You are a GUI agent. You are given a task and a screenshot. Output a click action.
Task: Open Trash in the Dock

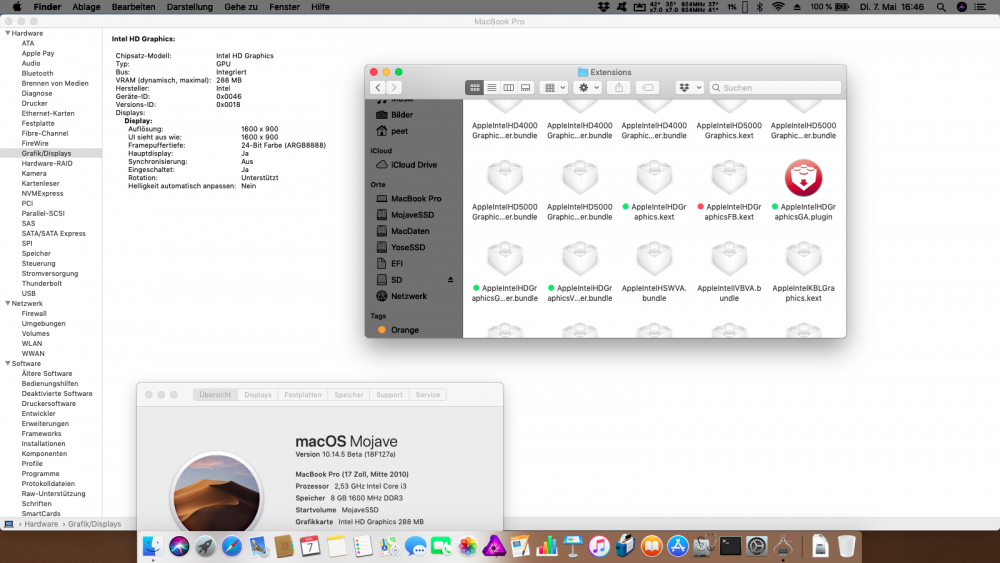[846, 546]
